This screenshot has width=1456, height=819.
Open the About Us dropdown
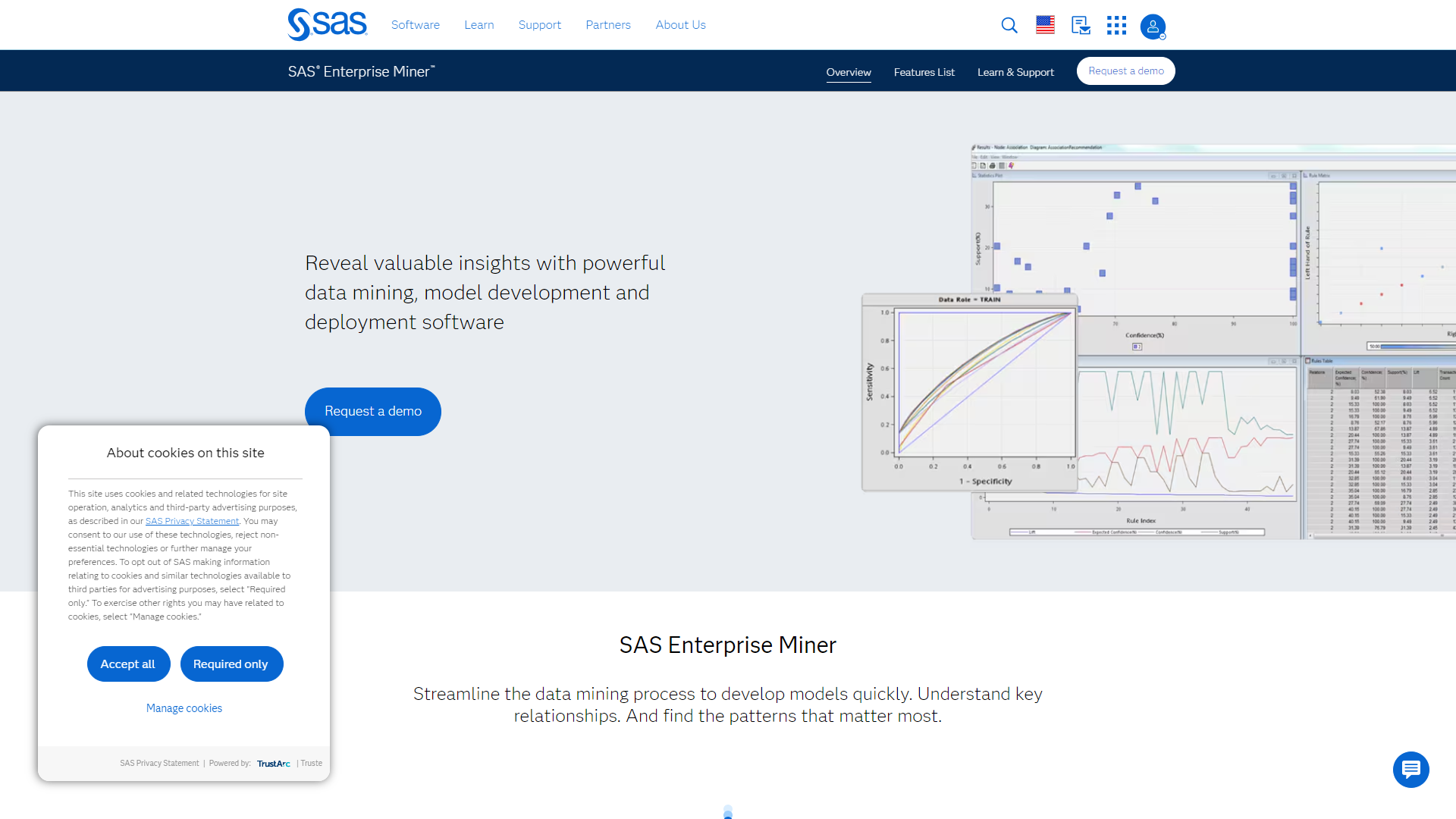680,24
